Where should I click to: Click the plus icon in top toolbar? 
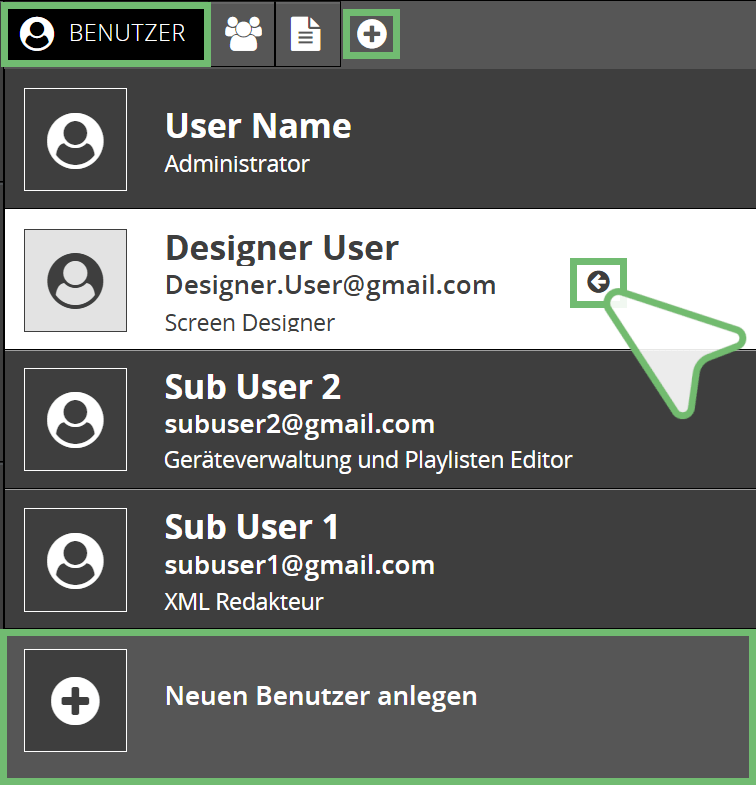coord(371,34)
